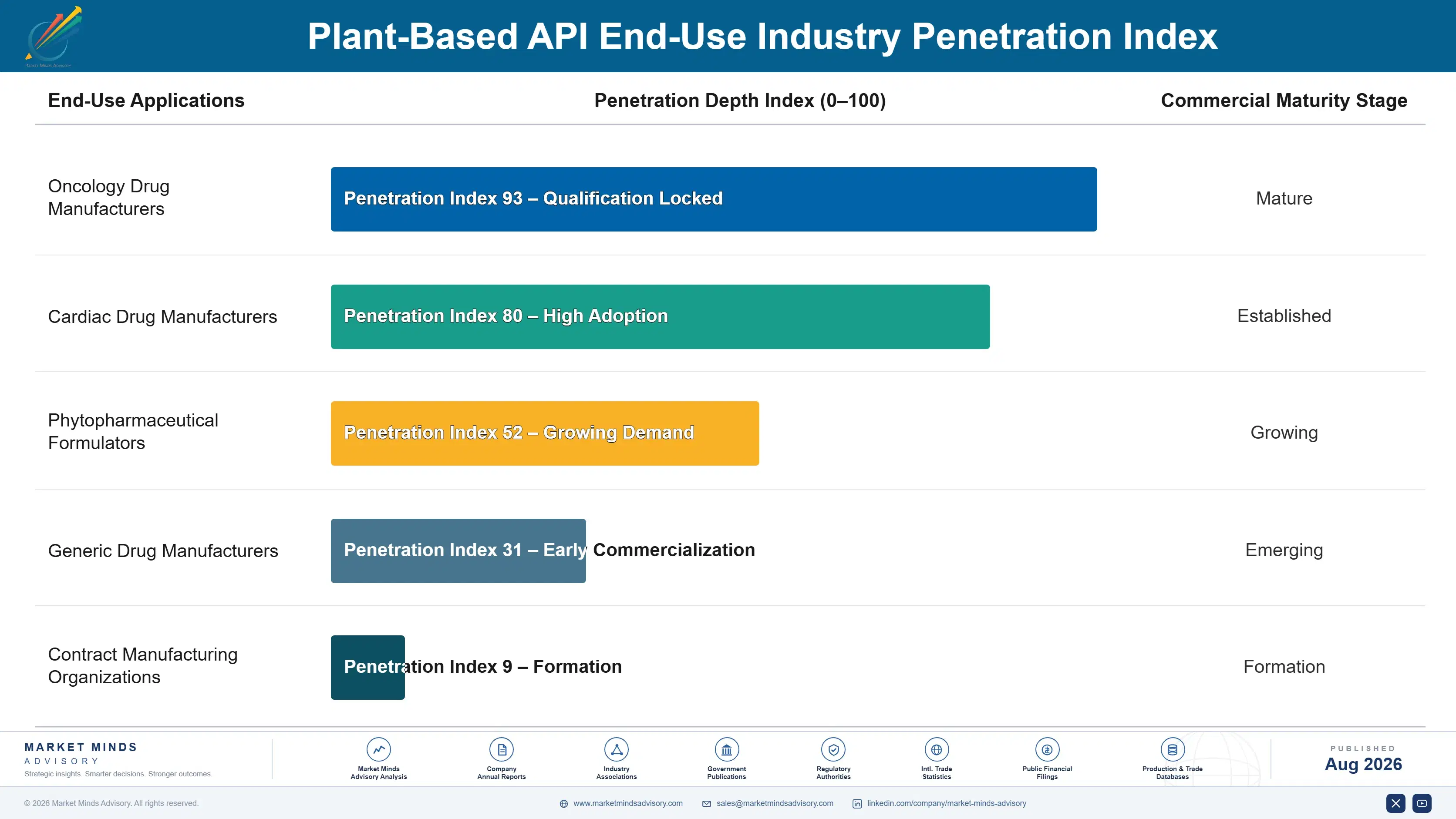Click the MARKET MINDS ADVISORY footer wordmark
1456x819 pixels.
(x=81, y=753)
